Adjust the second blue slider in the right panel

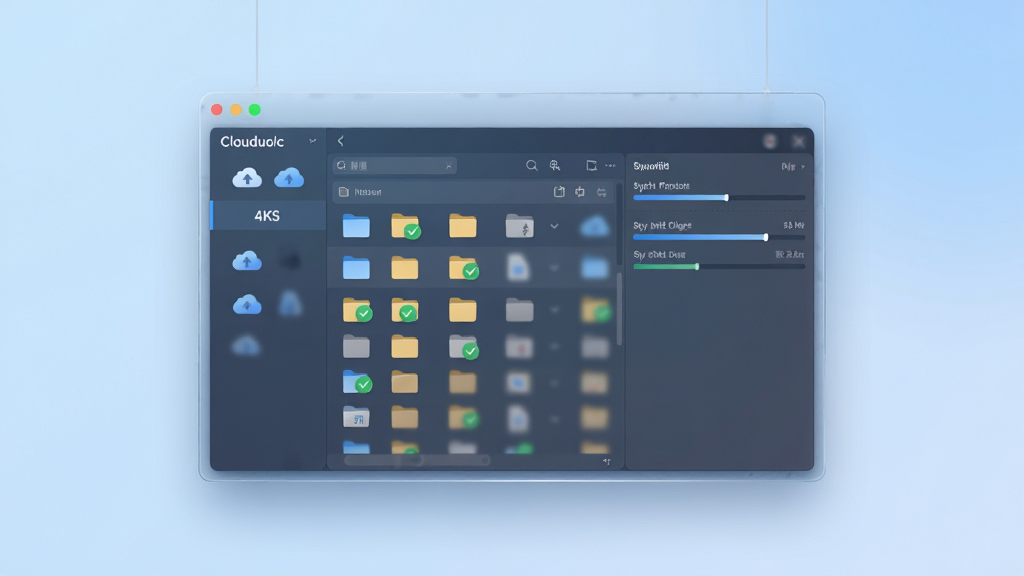719,237
